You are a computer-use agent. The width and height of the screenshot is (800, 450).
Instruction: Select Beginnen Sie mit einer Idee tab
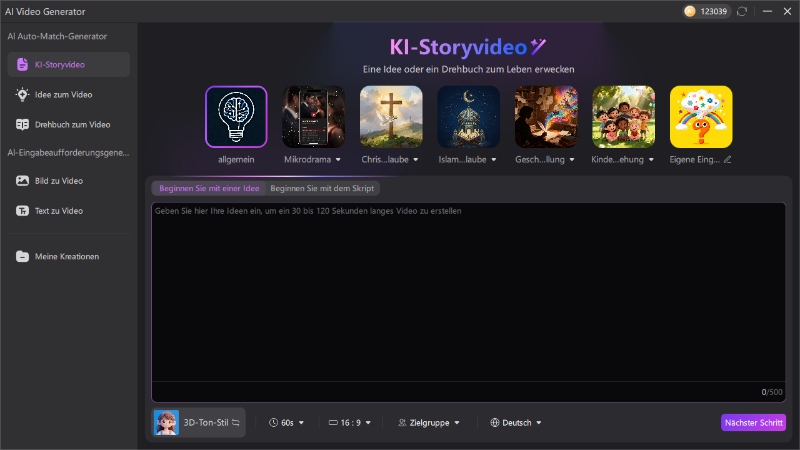pos(209,188)
